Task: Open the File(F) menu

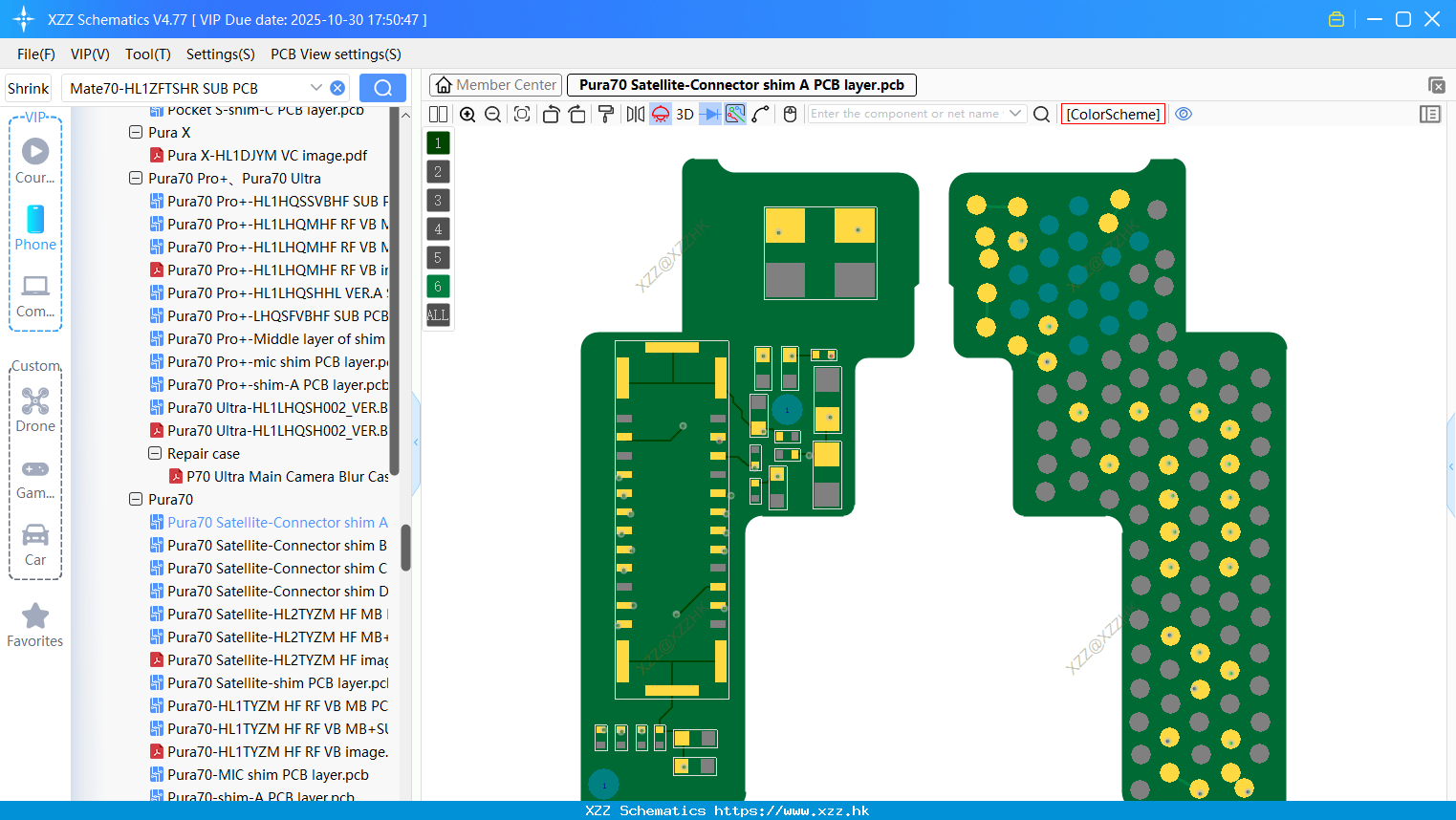Action: (x=36, y=54)
